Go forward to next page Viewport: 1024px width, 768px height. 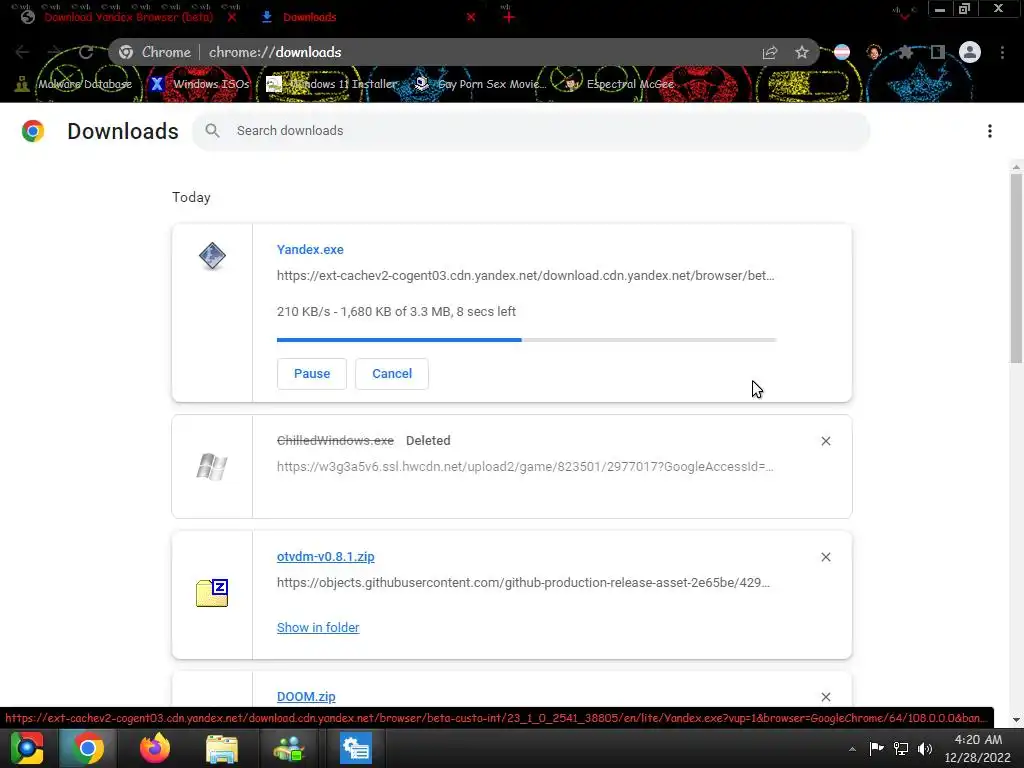point(54,52)
